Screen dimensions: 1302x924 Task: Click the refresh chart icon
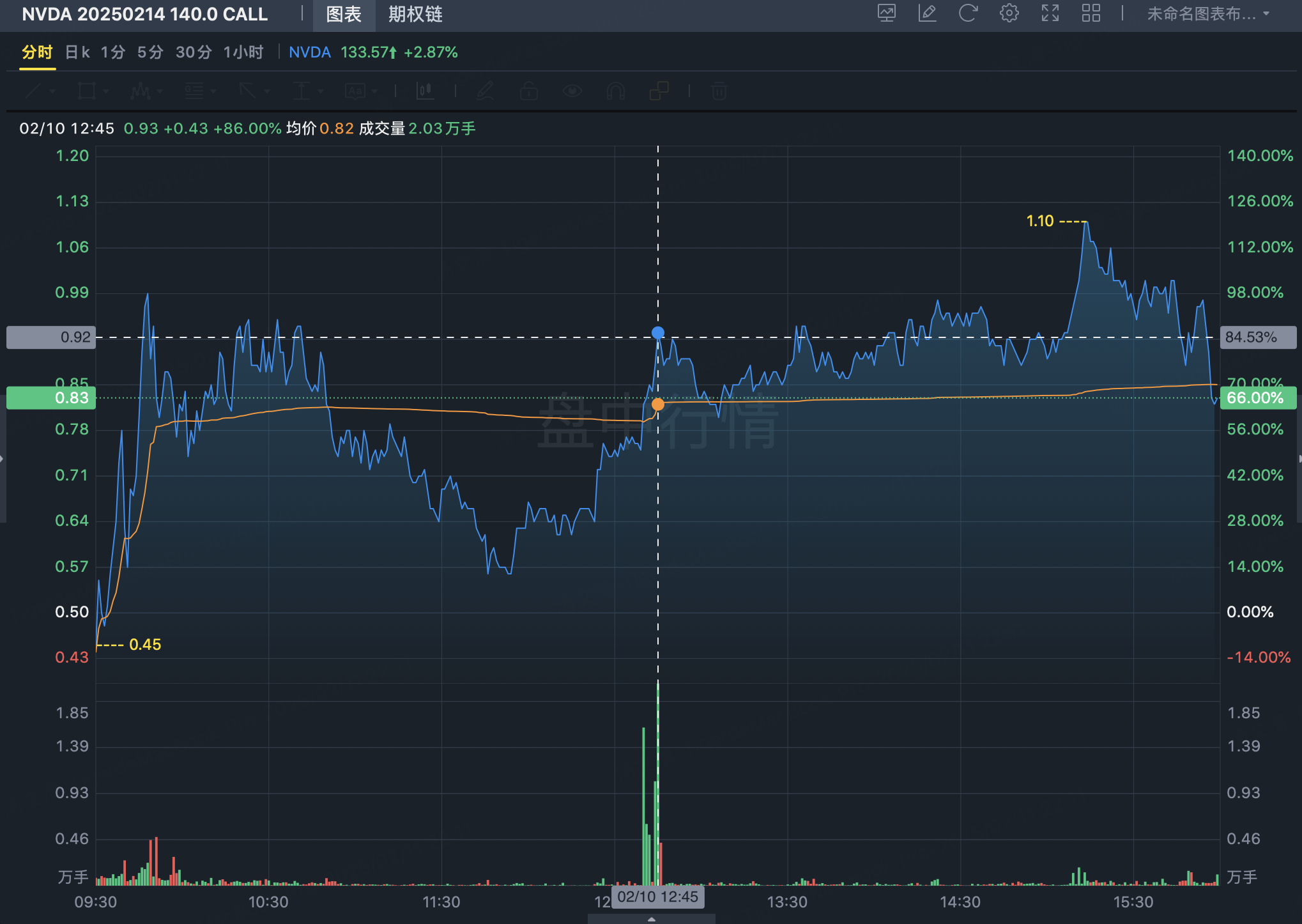point(968,13)
